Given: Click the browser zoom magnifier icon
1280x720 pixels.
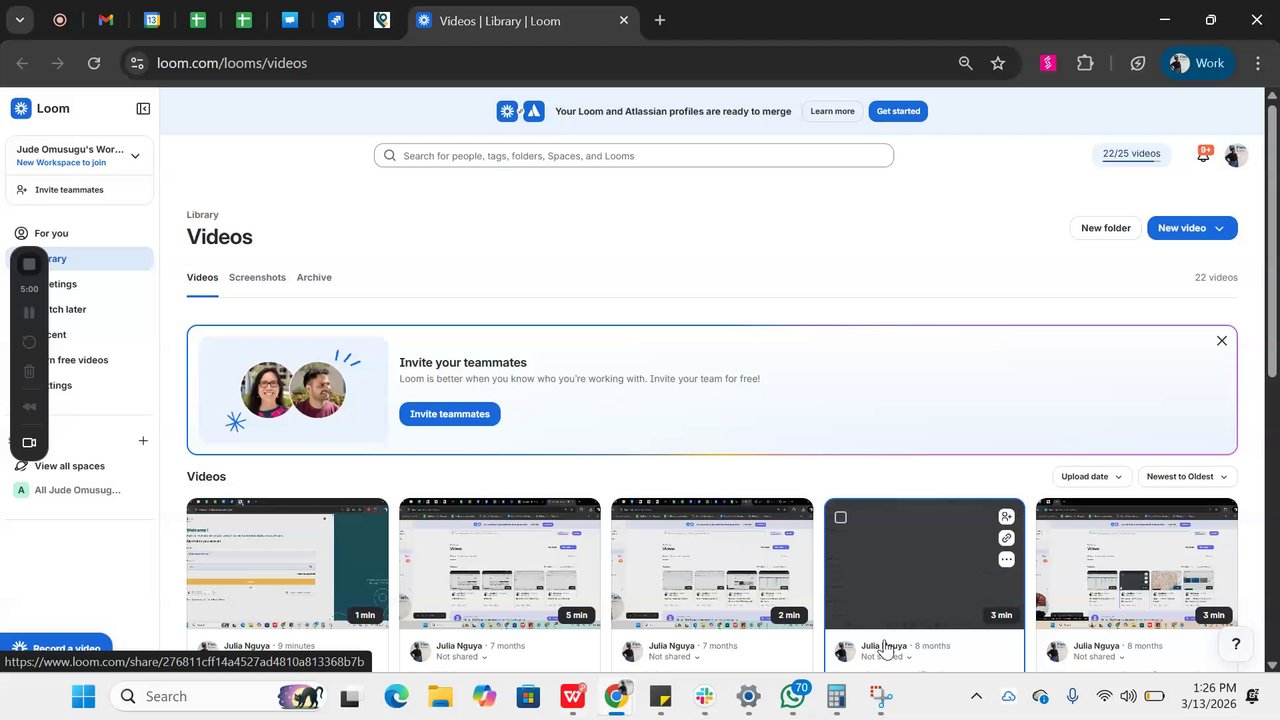Looking at the screenshot, I should pos(965,63).
